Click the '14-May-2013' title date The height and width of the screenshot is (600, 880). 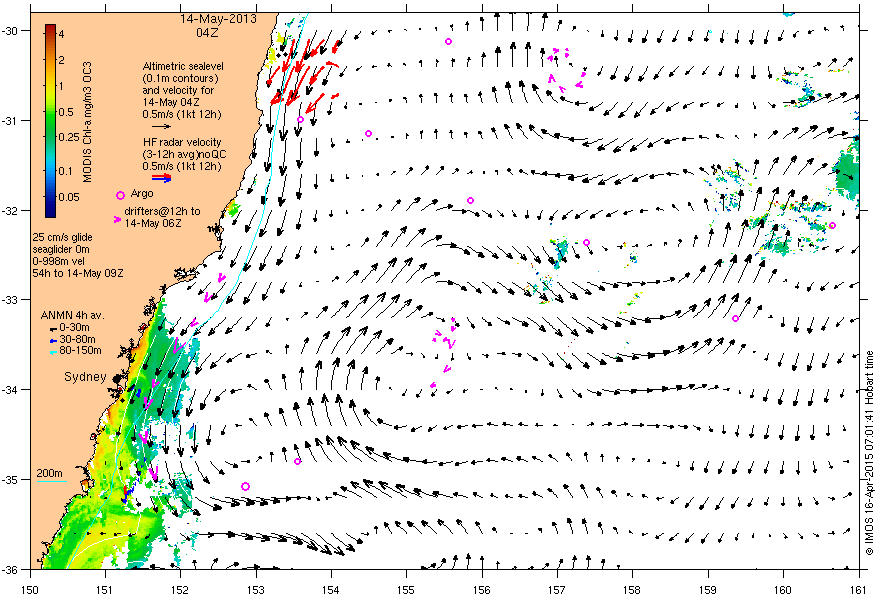pos(218,19)
